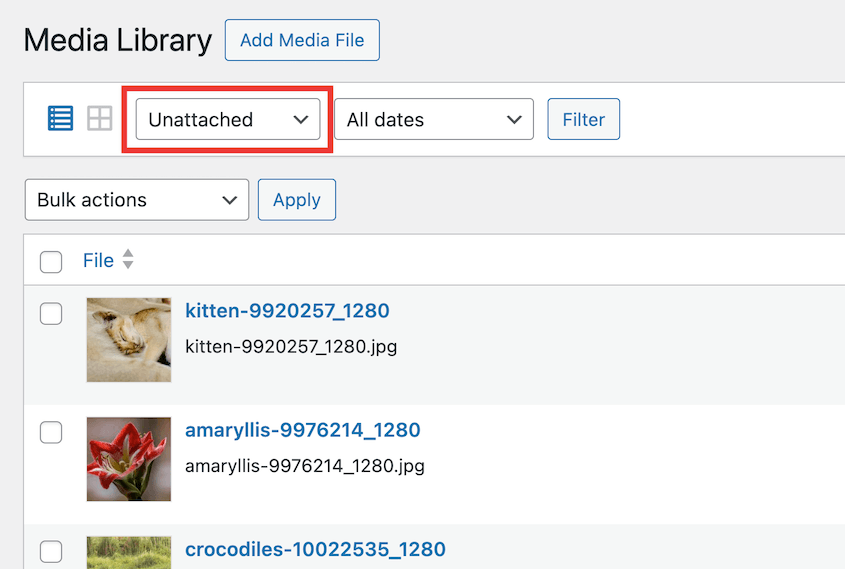
Task: Click the crocodiles image thumbnail
Action: pyautogui.click(x=128, y=553)
